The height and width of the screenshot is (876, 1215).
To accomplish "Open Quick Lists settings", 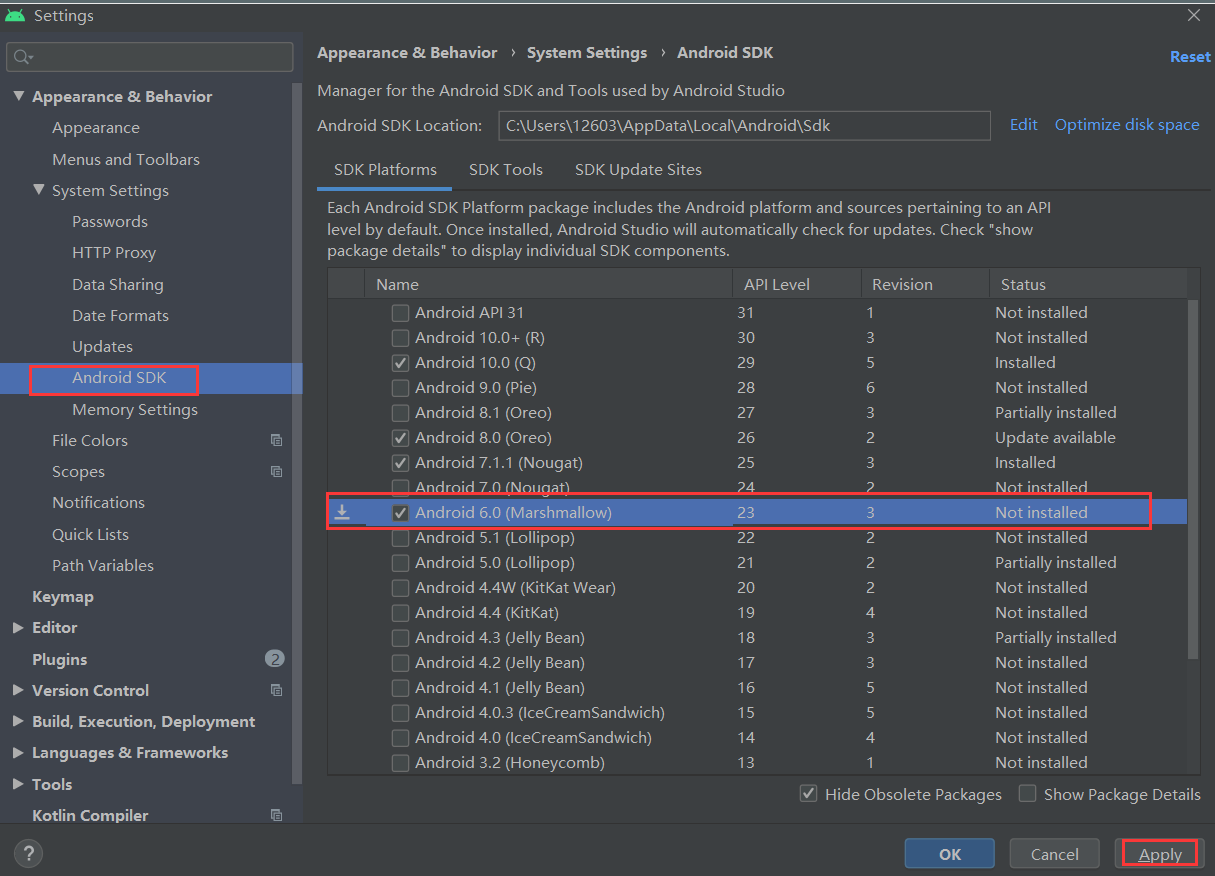I will [x=90, y=534].
